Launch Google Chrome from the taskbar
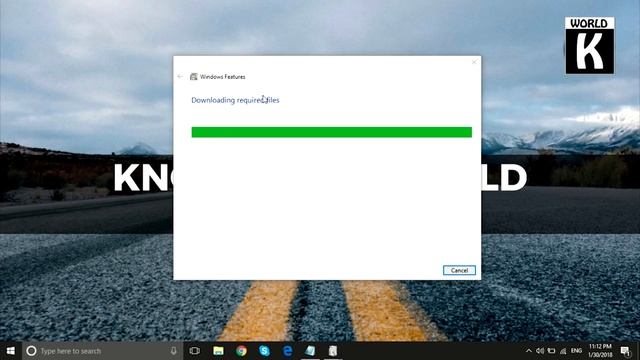This screenshot has width=640, height=360. (x=241, y=351)
